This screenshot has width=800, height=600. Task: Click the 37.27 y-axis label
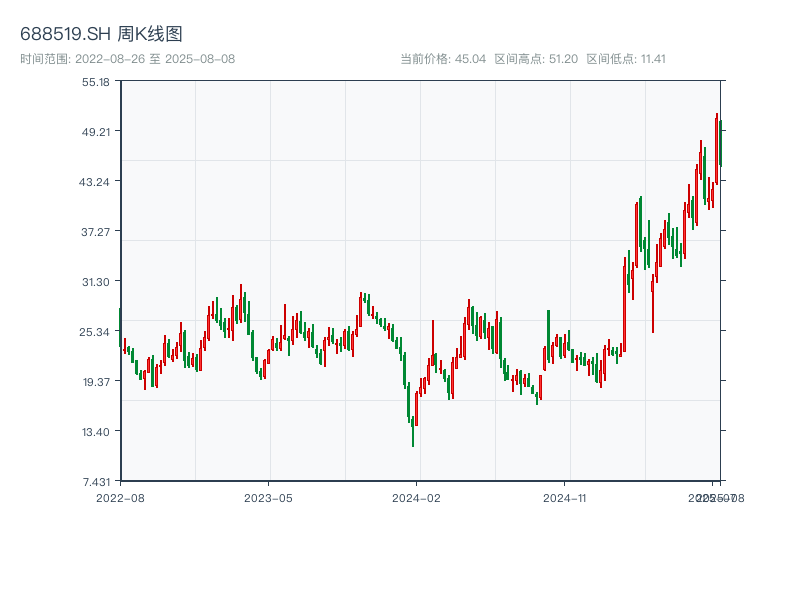point(96,231)
